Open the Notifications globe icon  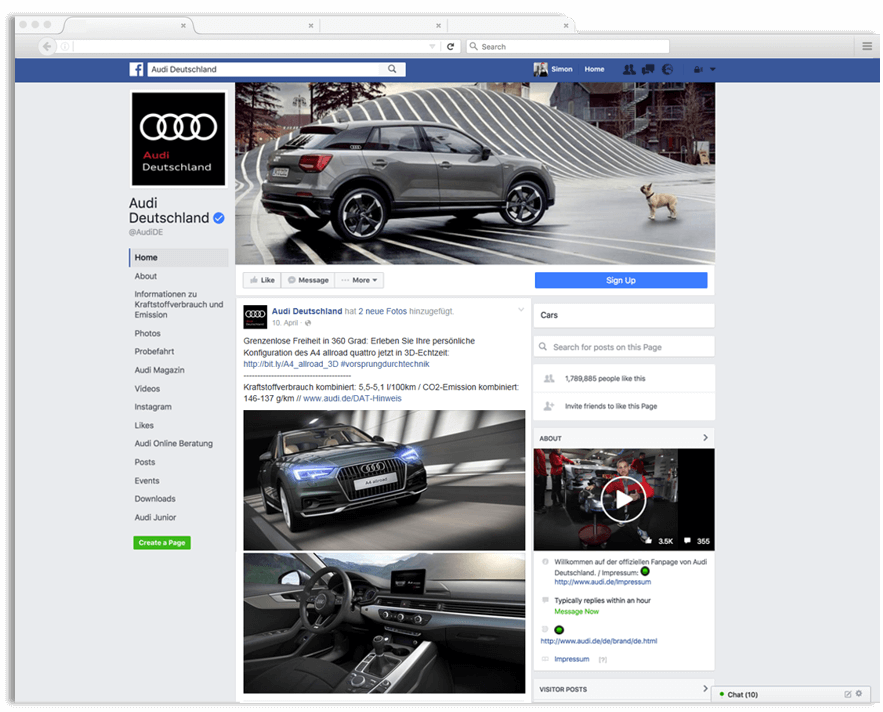(x=667, y=69)
